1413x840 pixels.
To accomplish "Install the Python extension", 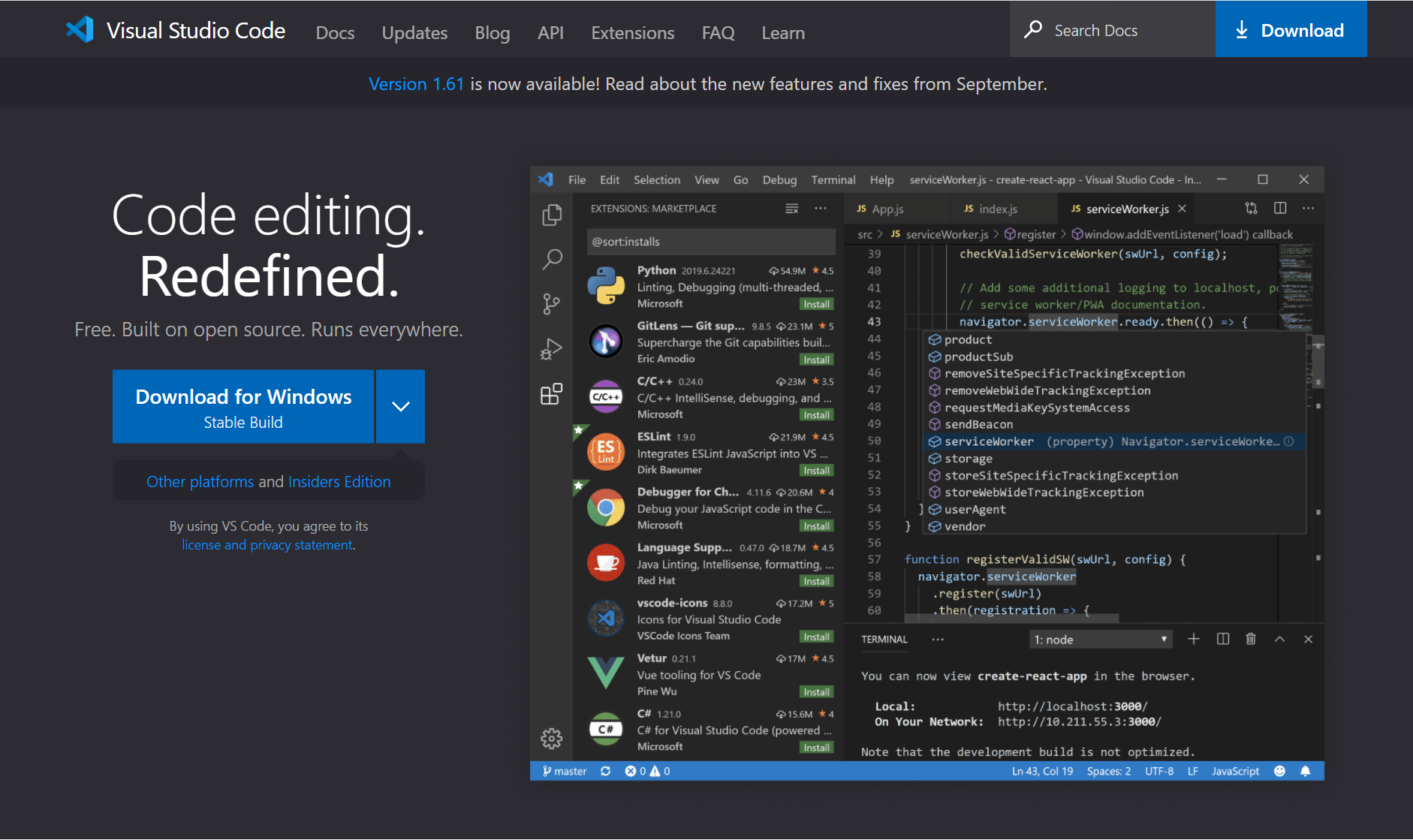I will (816, 304).
